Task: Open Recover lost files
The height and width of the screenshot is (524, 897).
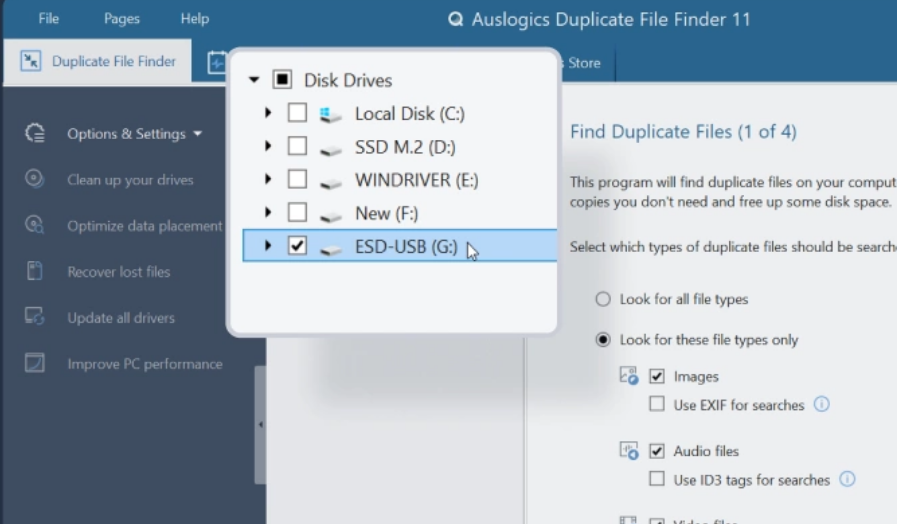Action: tap(119, 272)
